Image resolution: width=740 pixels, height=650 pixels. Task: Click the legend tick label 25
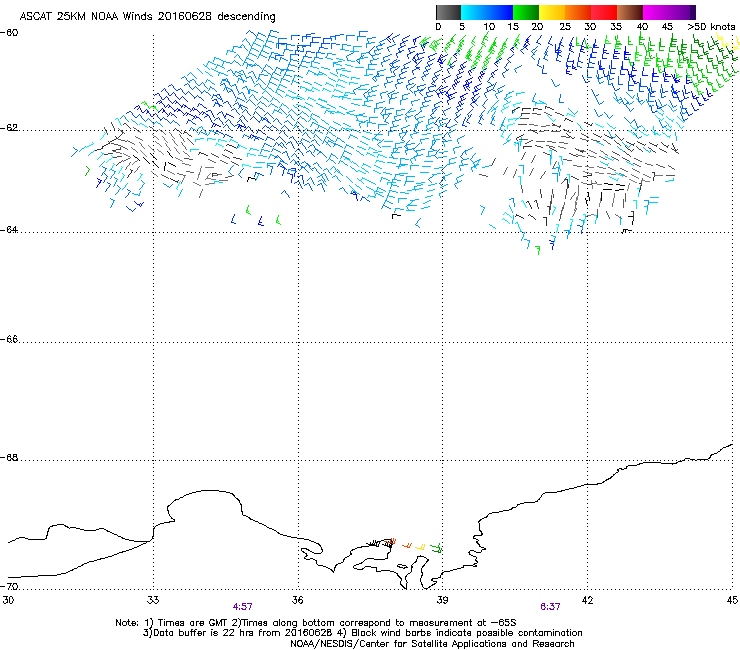[x=564, y=26]
